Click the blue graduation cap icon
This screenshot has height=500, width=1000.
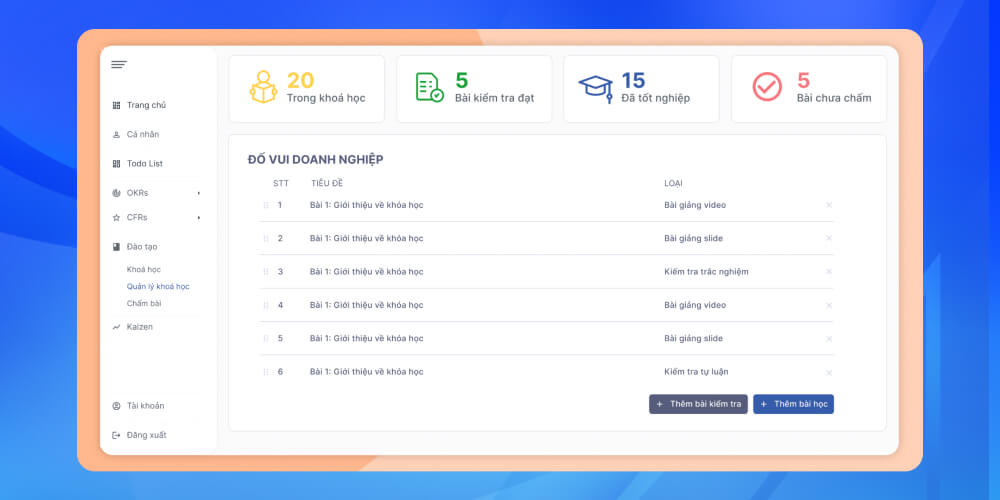pos(596,89)
